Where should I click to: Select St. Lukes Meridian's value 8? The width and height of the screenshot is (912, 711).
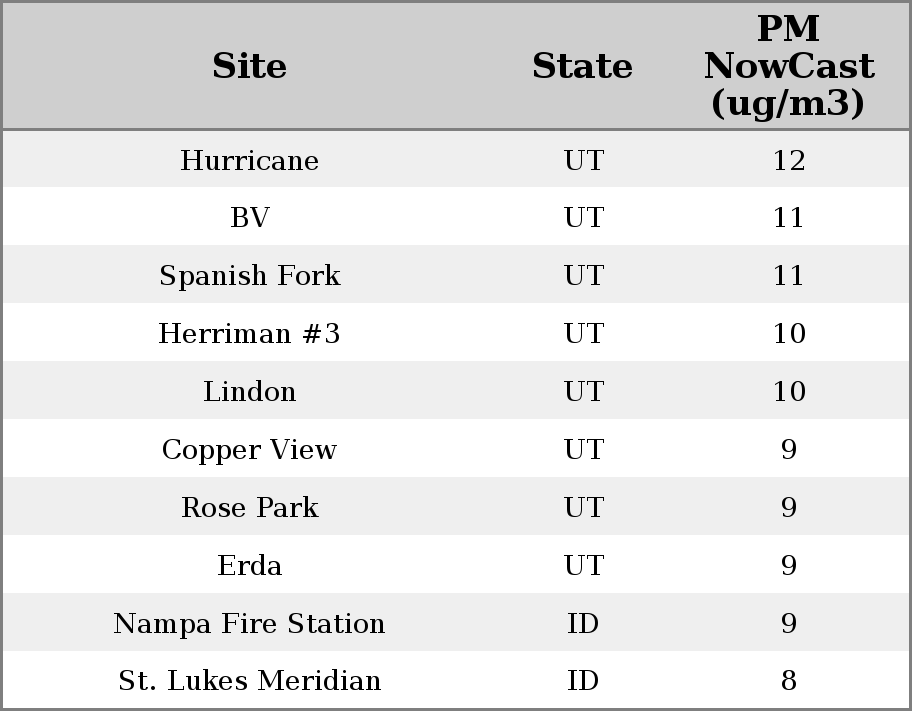click(788, 681)
